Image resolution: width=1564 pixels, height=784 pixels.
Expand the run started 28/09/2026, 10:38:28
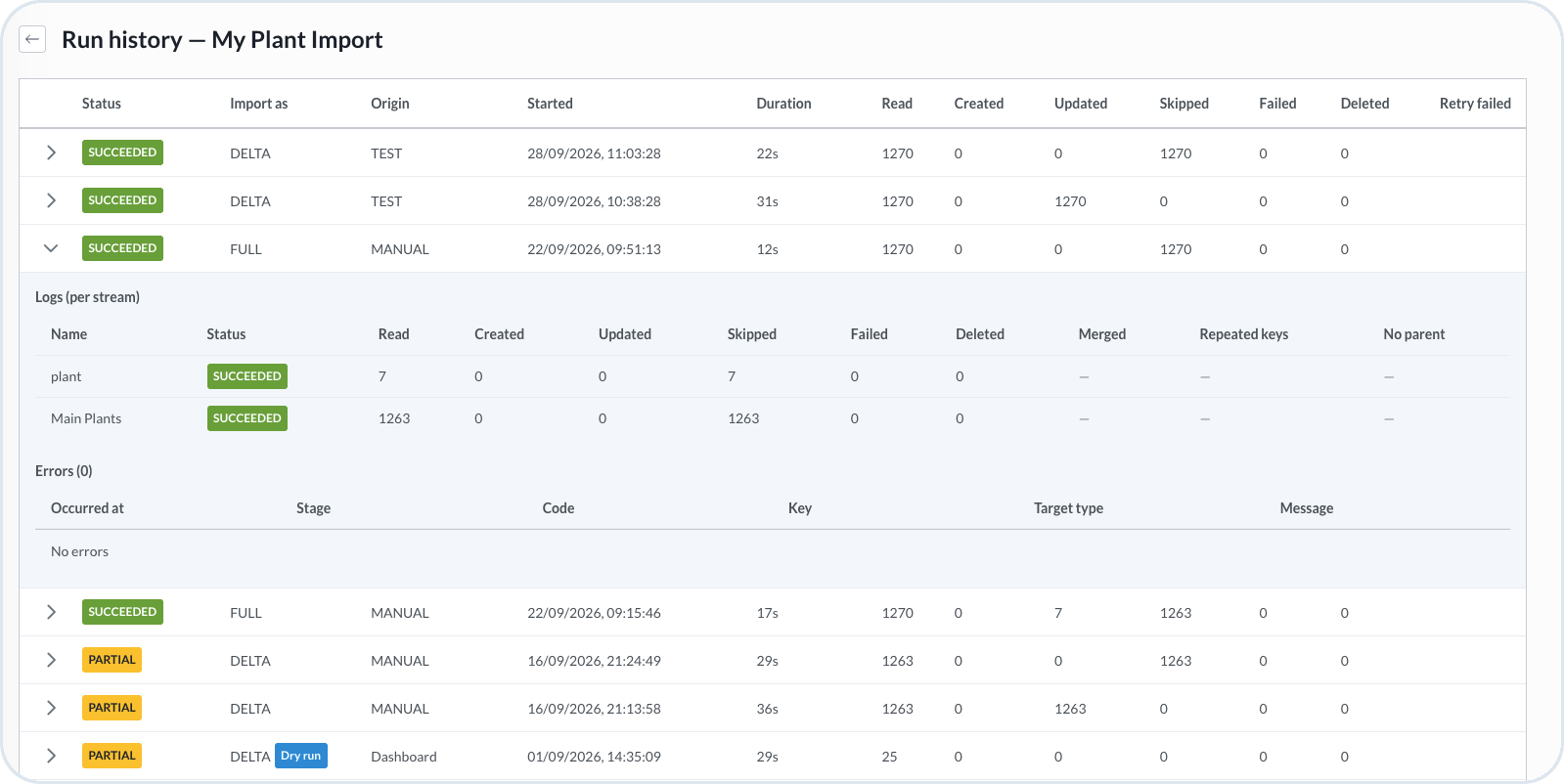pos(51,200)
